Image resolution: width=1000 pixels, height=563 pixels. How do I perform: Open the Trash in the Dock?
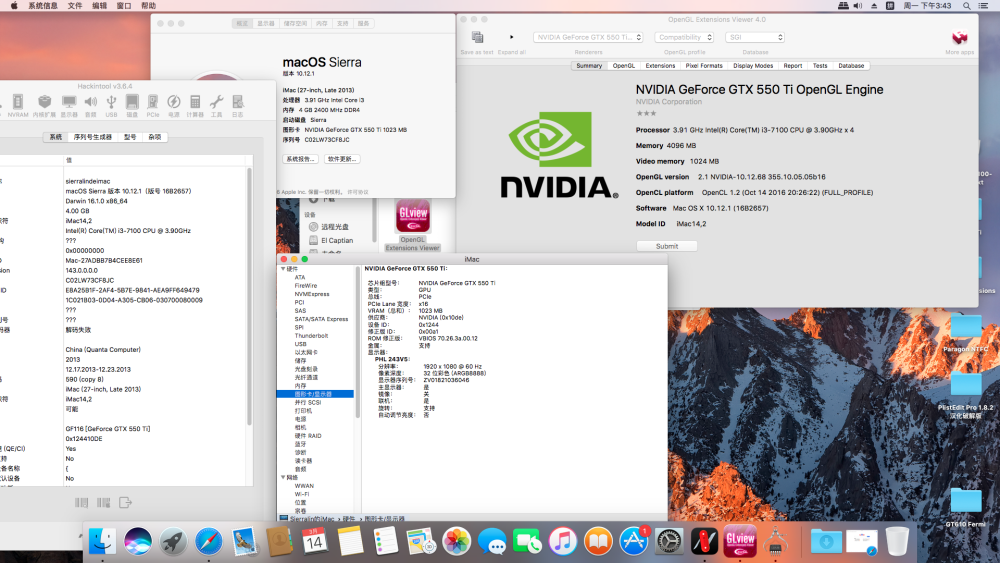[897, 541]
